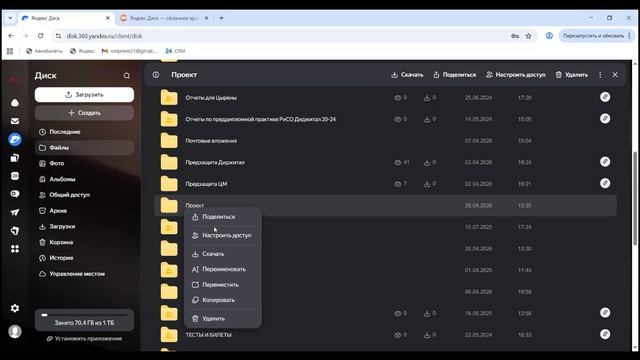Choose Удалить in the context menu
The height and width of the screenshot is (360, 640).
pyautogui.click(x=222, y=318)
